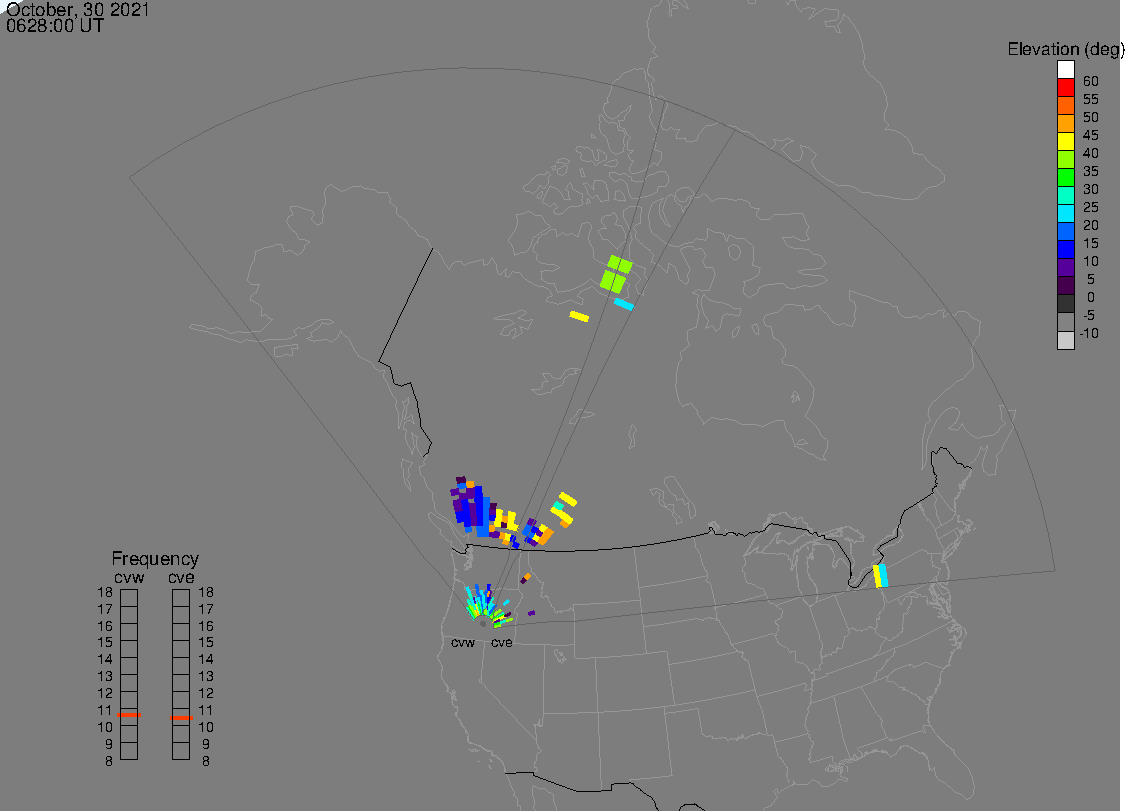
Task: Click the lightest gray swatch at legend bottom
Action: pyautogui.click(x=1065, y=340)
